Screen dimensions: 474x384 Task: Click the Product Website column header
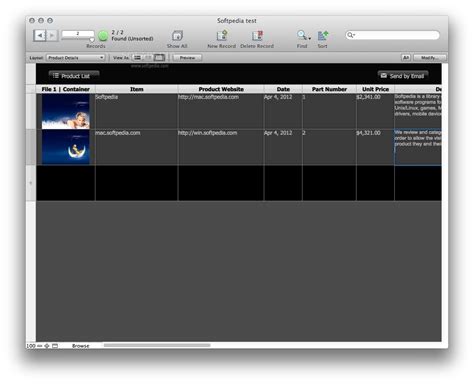[221, 89]
